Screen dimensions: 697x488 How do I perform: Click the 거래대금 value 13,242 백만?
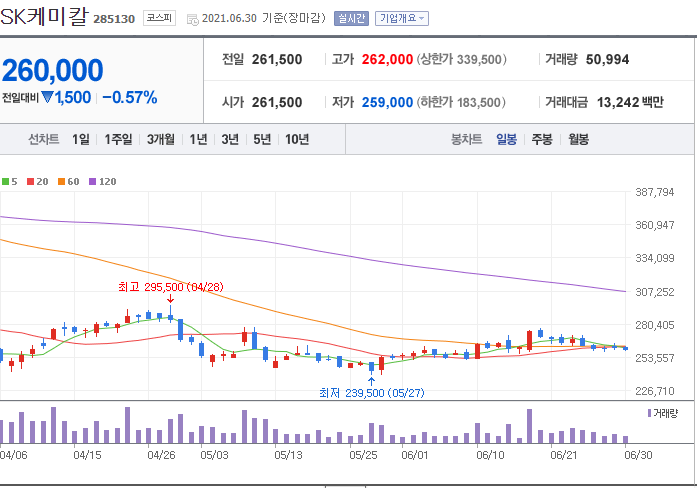click(630, 103)
